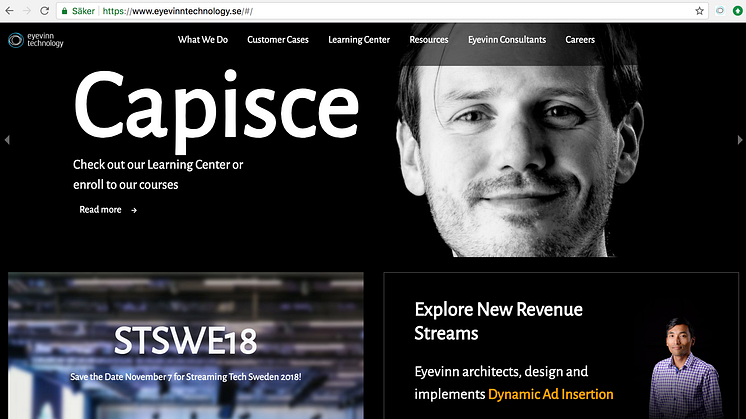Click the black-and-white face hero image
The image size is (746, 419).
coord(519,140)
